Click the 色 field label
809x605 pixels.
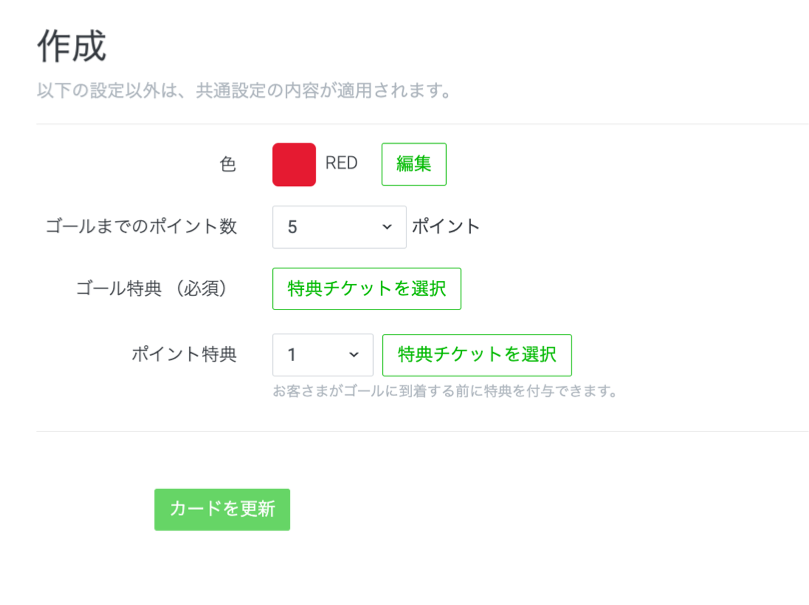(x=228, y=165)
